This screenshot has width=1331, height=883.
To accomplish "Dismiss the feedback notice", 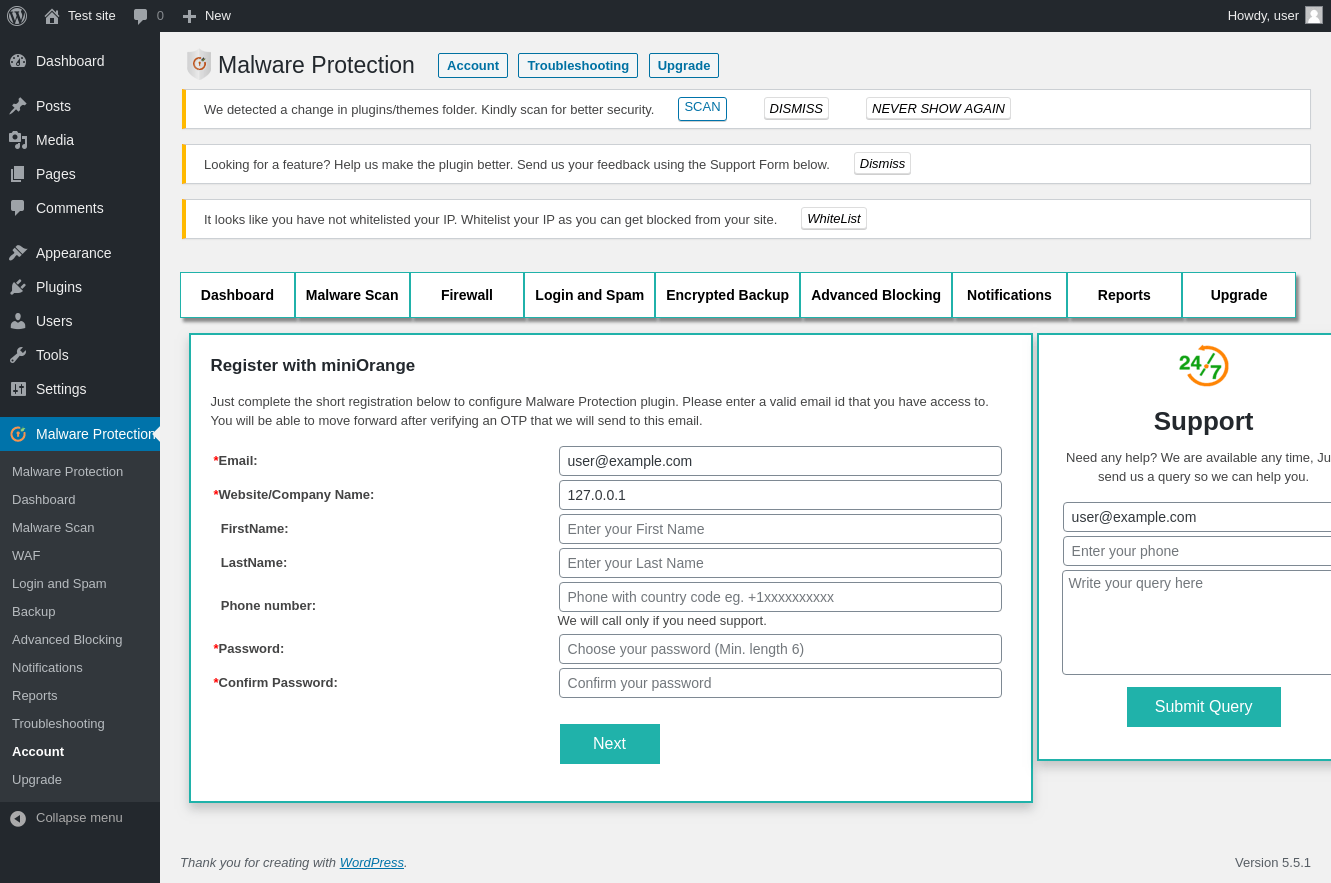I will pos(882,163).
